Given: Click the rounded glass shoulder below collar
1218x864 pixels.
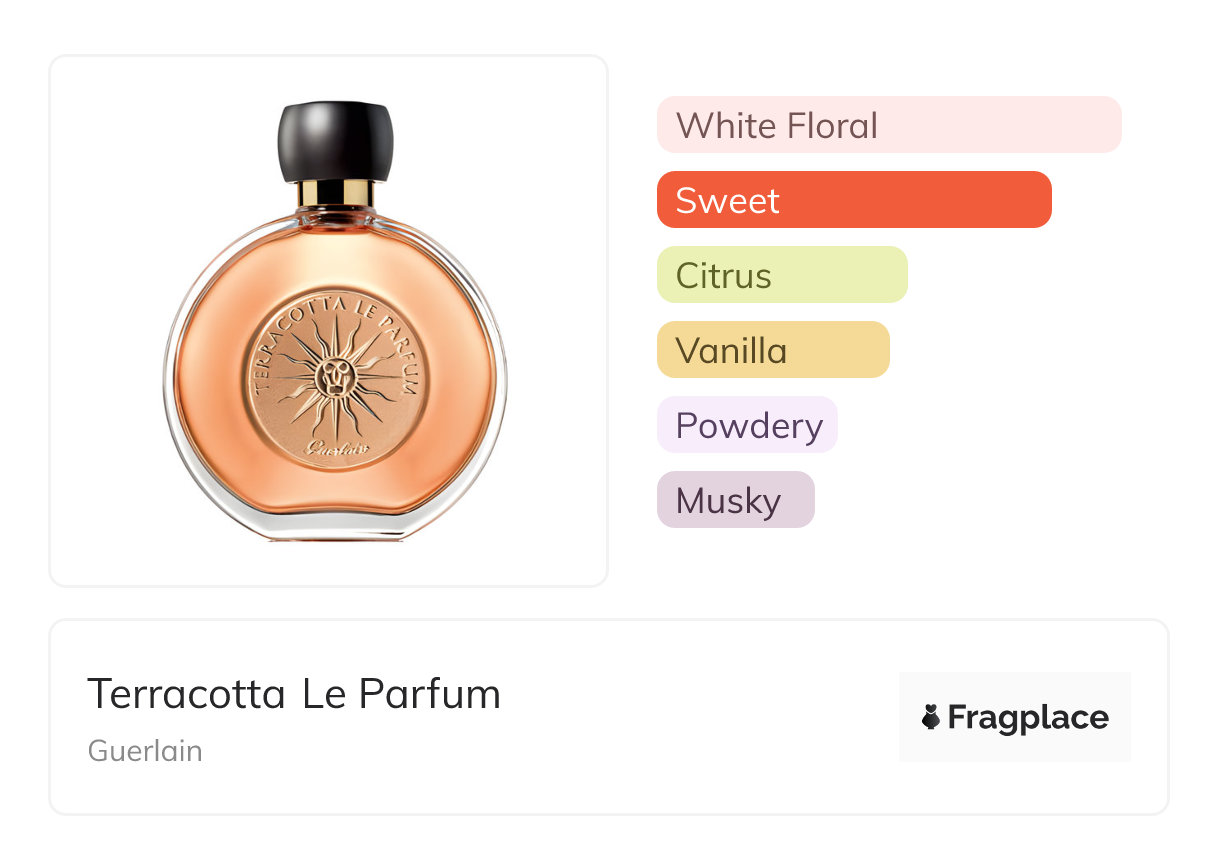Looking at the screenshot, I should 334,222.
